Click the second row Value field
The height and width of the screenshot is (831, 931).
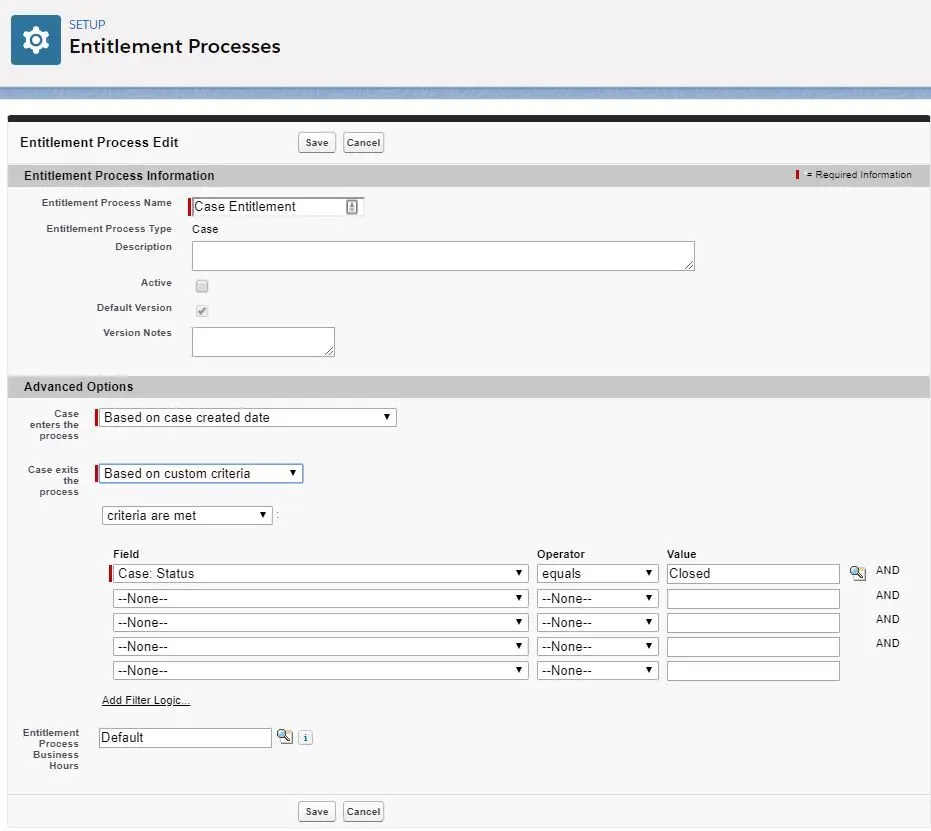[753, 598]
